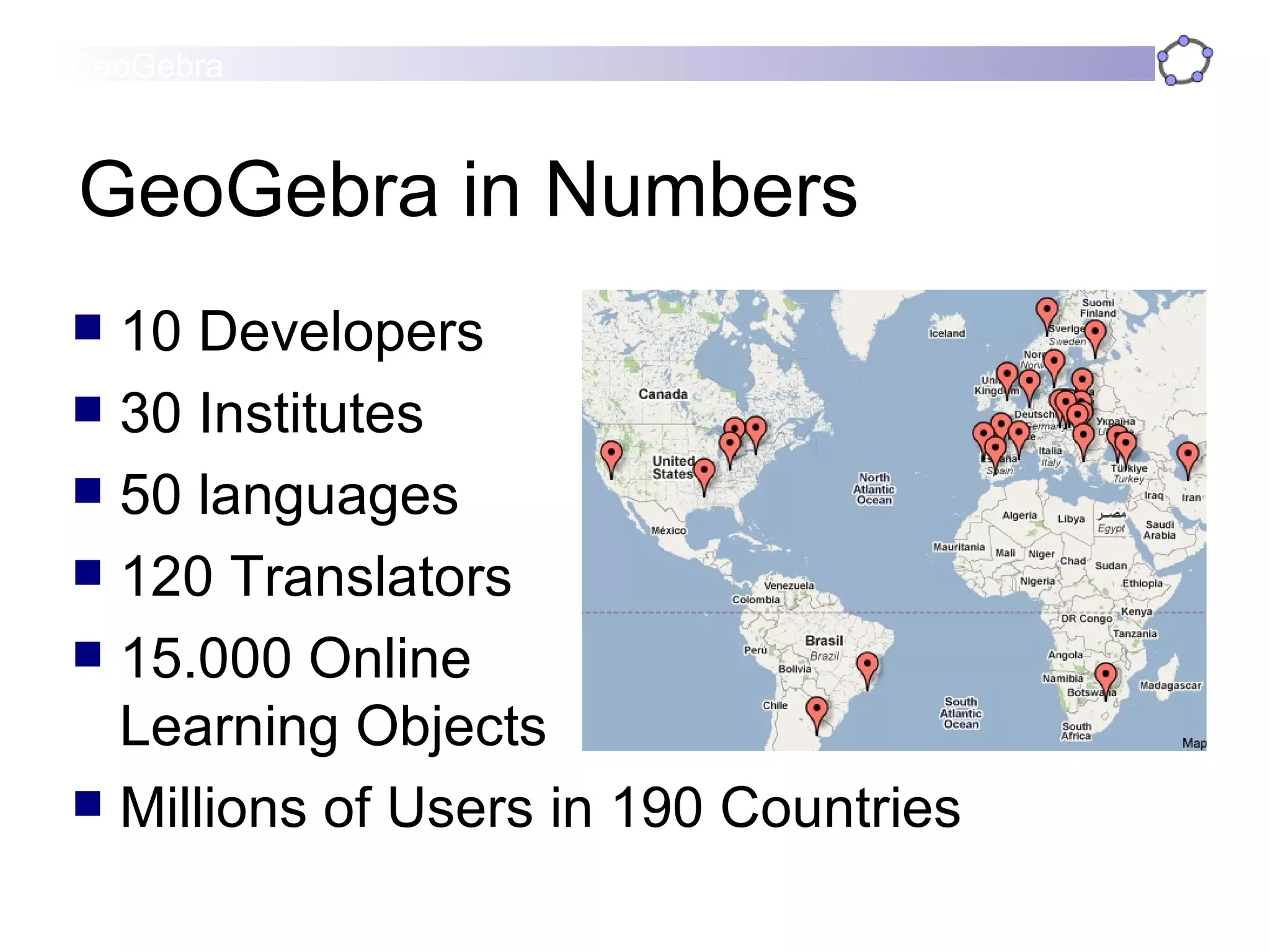Screen dimensions: 1270x952
Task: Click the 'Venezuela' map label
Action: coord(789,585)
